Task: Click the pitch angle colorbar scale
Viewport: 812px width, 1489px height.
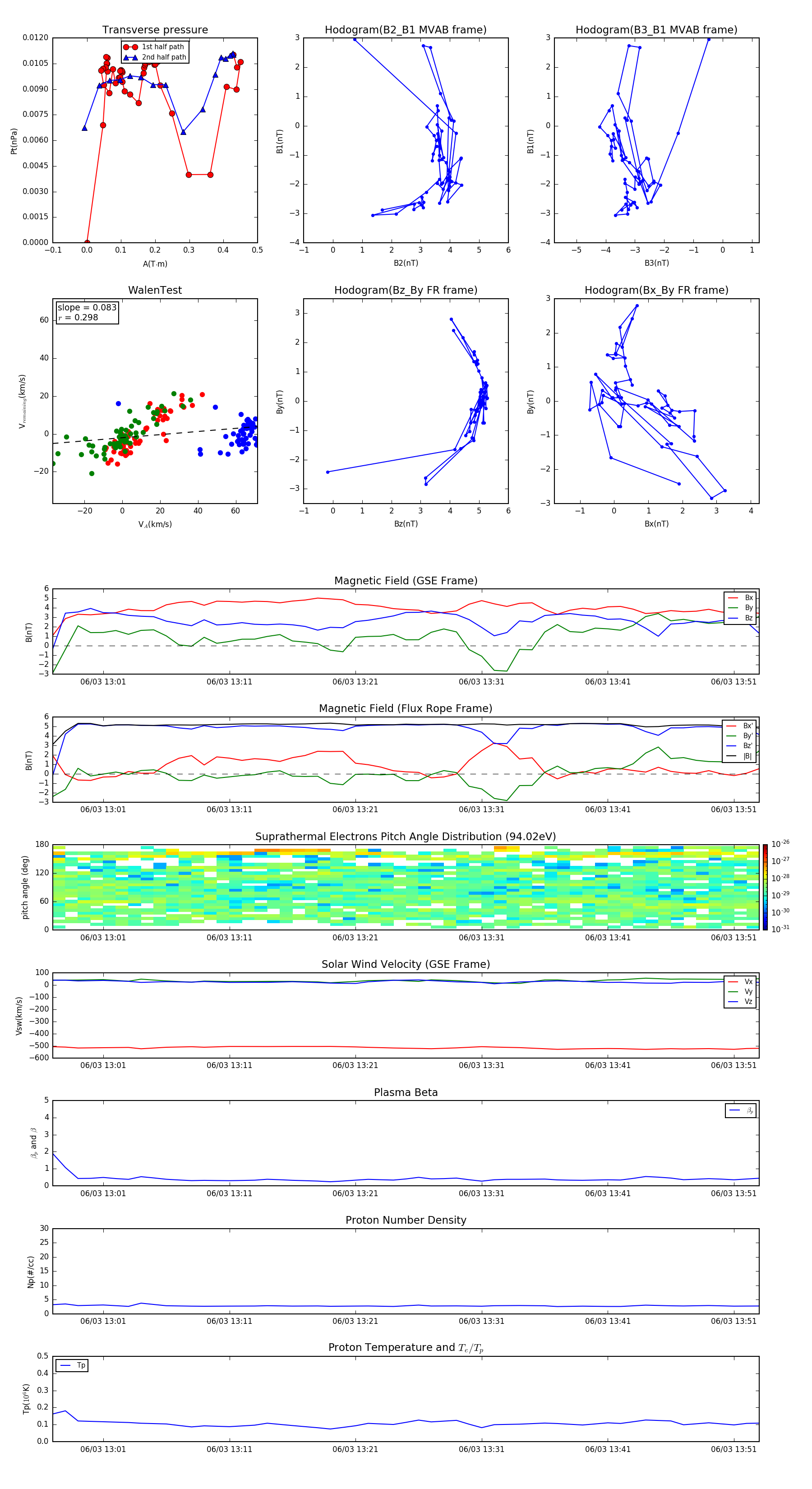Action: pos(765,887)
